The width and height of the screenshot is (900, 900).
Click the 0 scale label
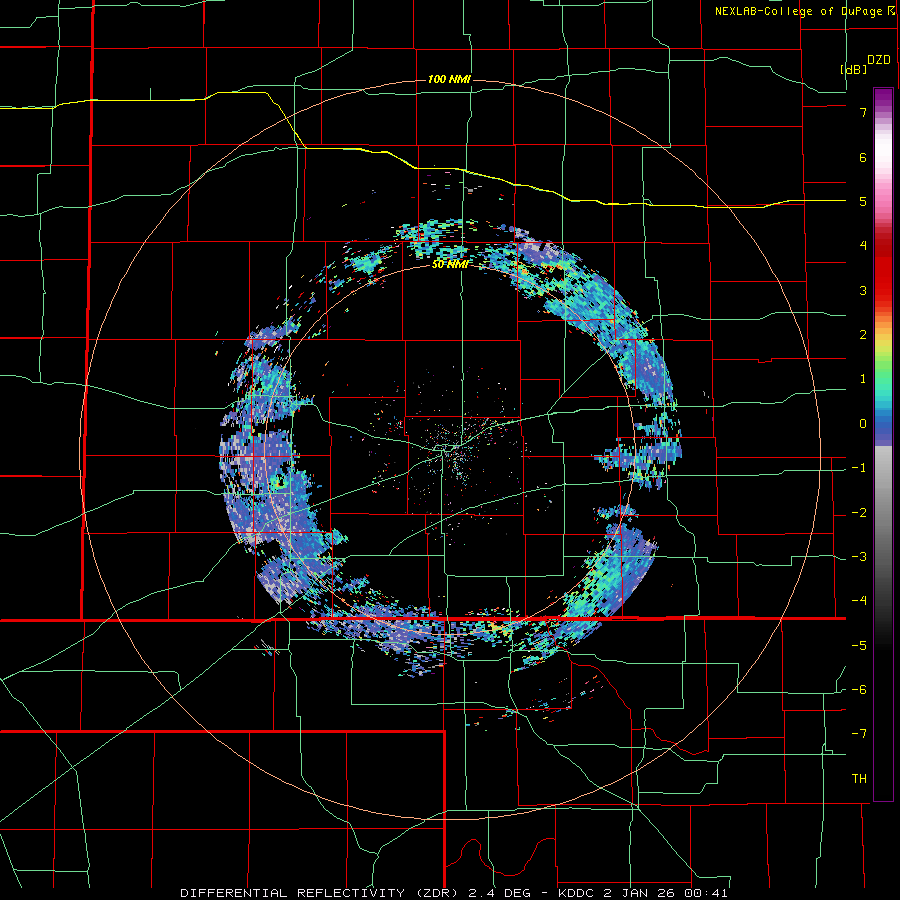point(863,424)
